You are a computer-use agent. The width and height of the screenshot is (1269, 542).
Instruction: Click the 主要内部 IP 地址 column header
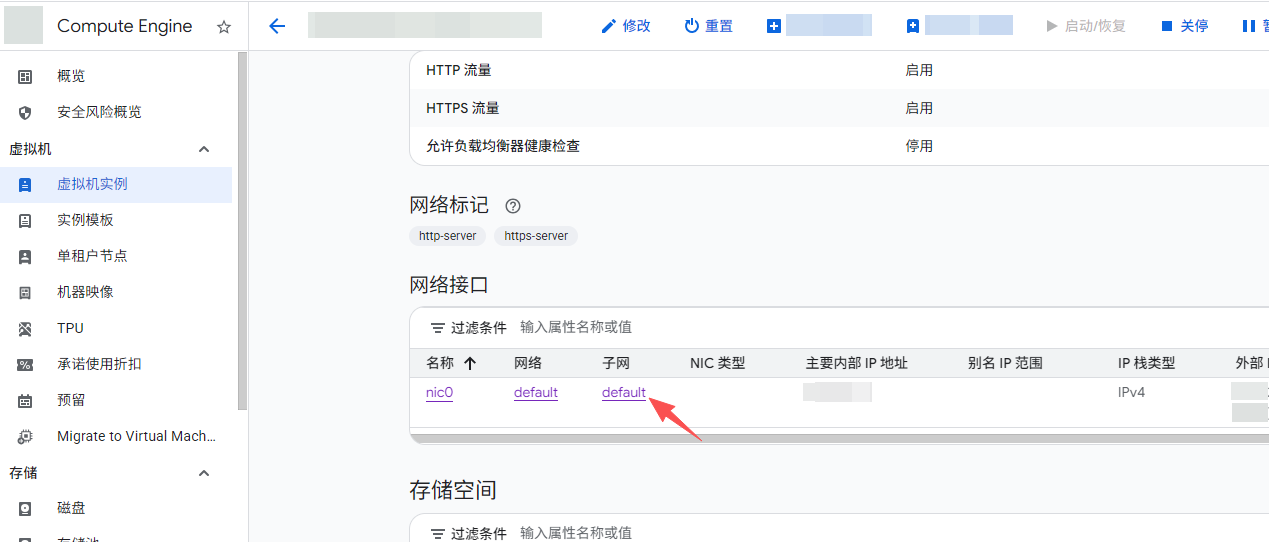857,363
